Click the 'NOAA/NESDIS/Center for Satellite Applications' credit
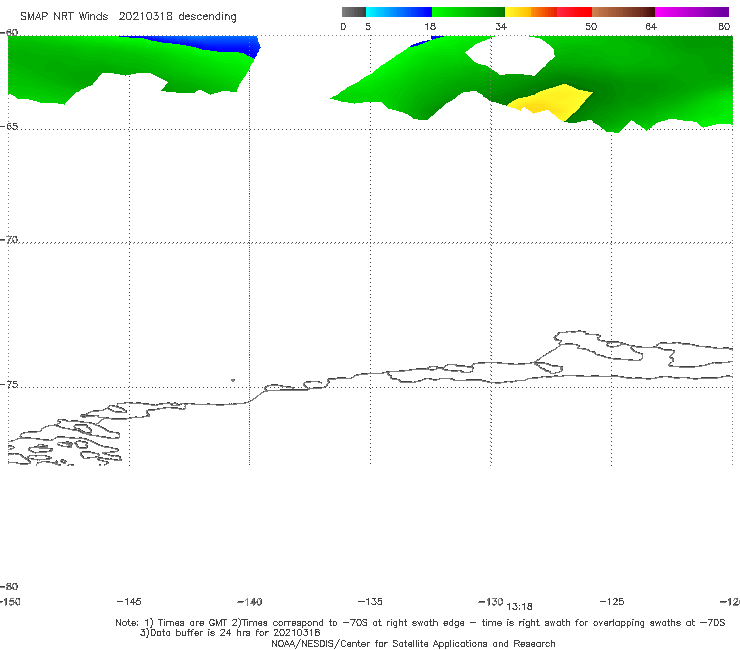The height and width of the screenshot is (650, 740). (413, 643)
